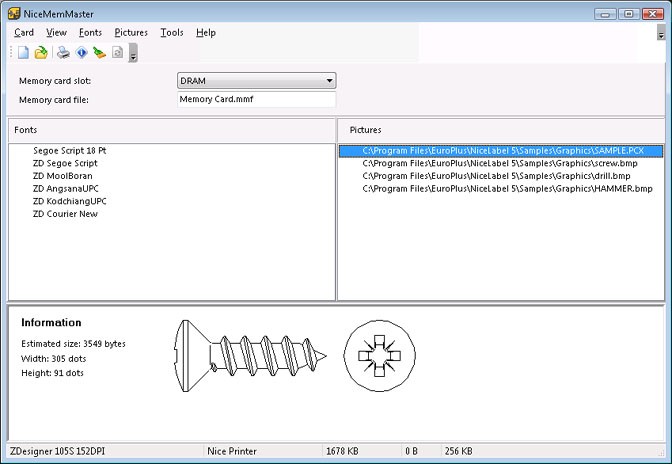This screenshot has width=672, height=464.
Task: Open a memory card file via folder icon
Action: pos(41,53)
